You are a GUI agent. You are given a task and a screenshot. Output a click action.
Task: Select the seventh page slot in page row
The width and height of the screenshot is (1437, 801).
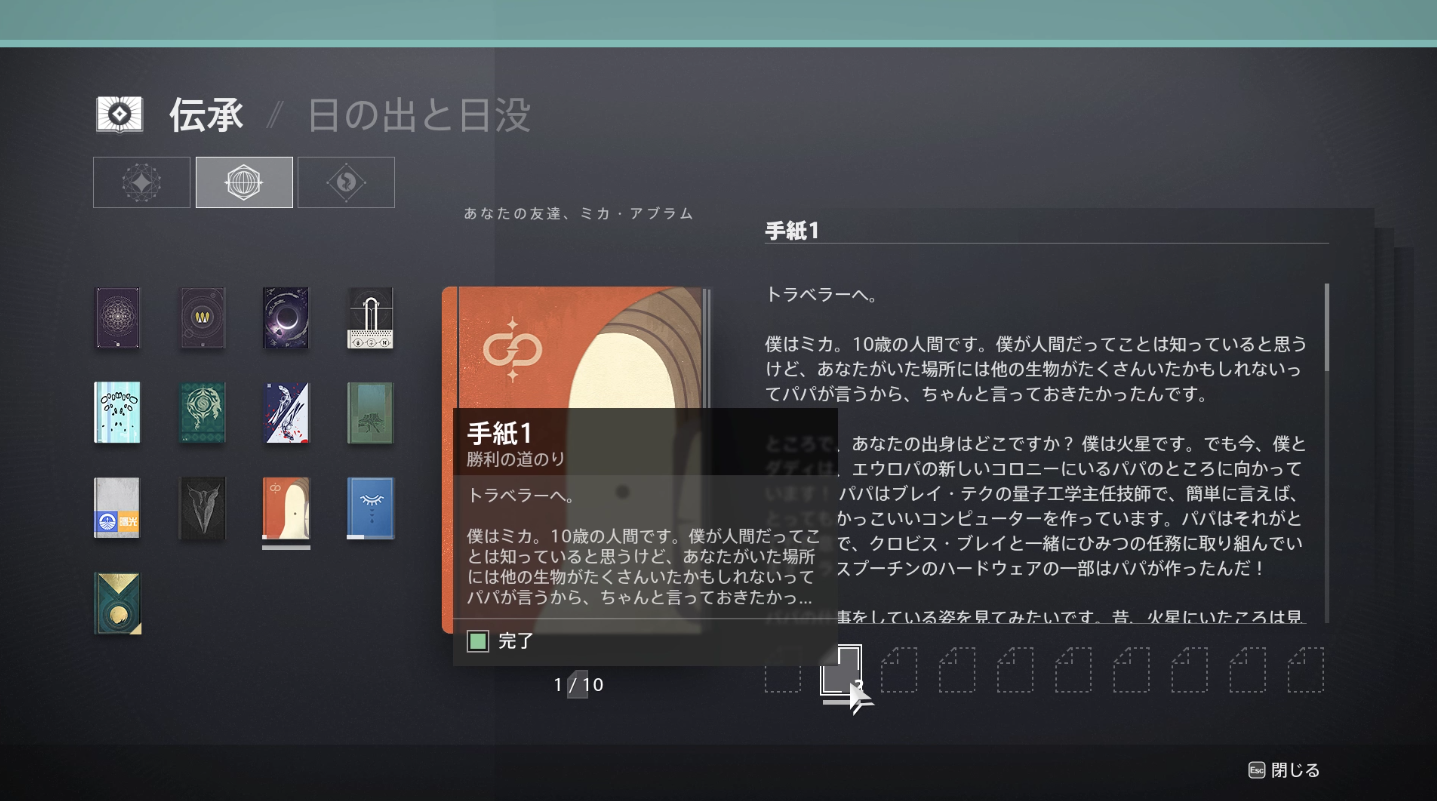[1131, 670]
